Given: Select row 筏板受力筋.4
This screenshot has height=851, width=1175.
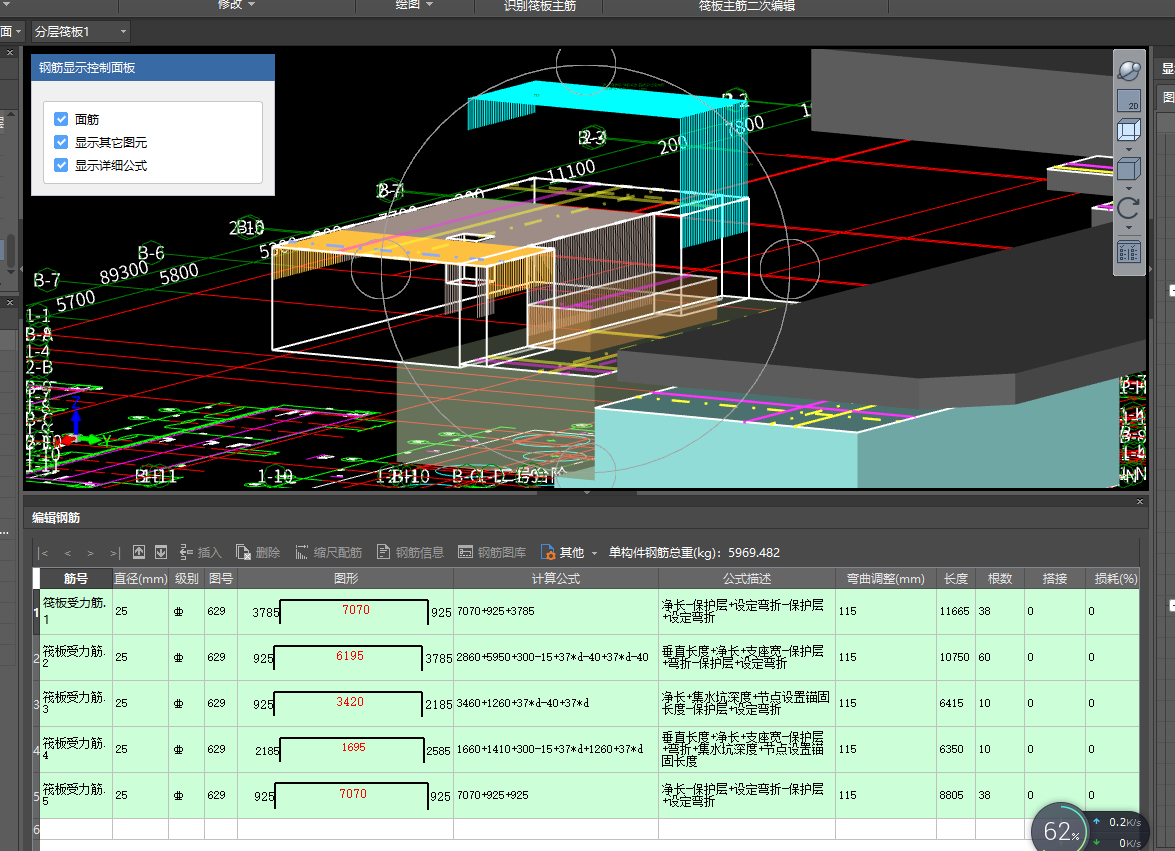Looking at the screenshot, I should pos(588,749).
